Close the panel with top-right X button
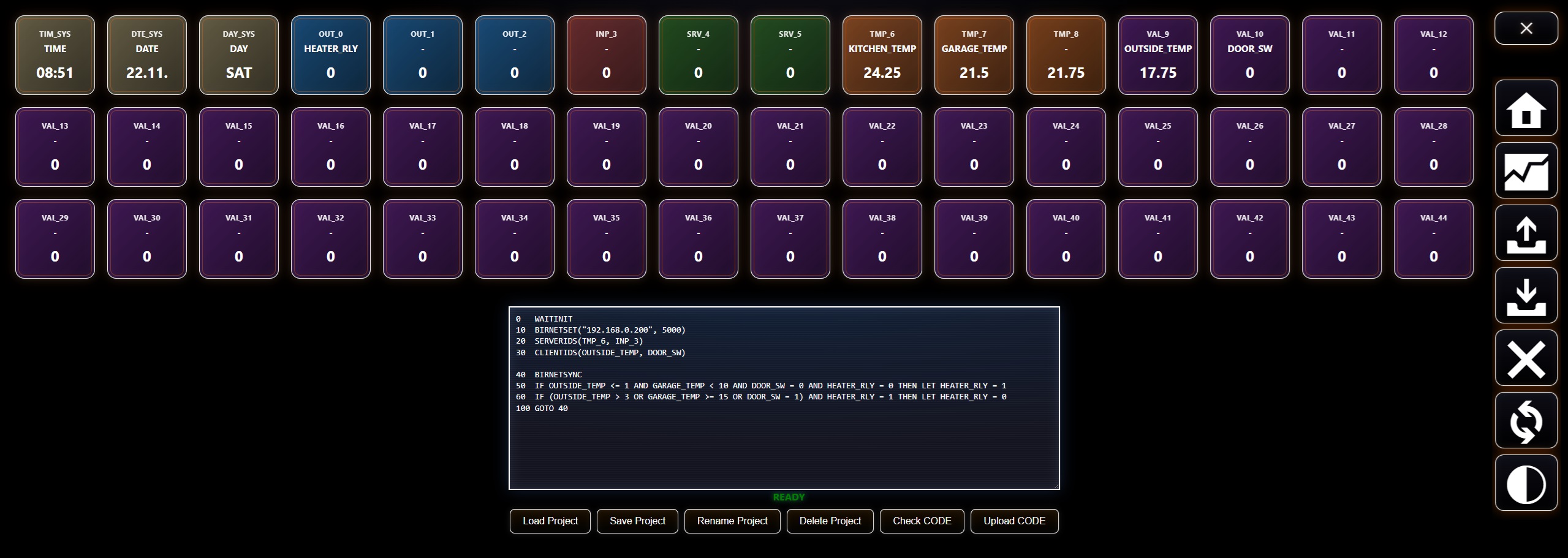 [x=1526, y=28]
